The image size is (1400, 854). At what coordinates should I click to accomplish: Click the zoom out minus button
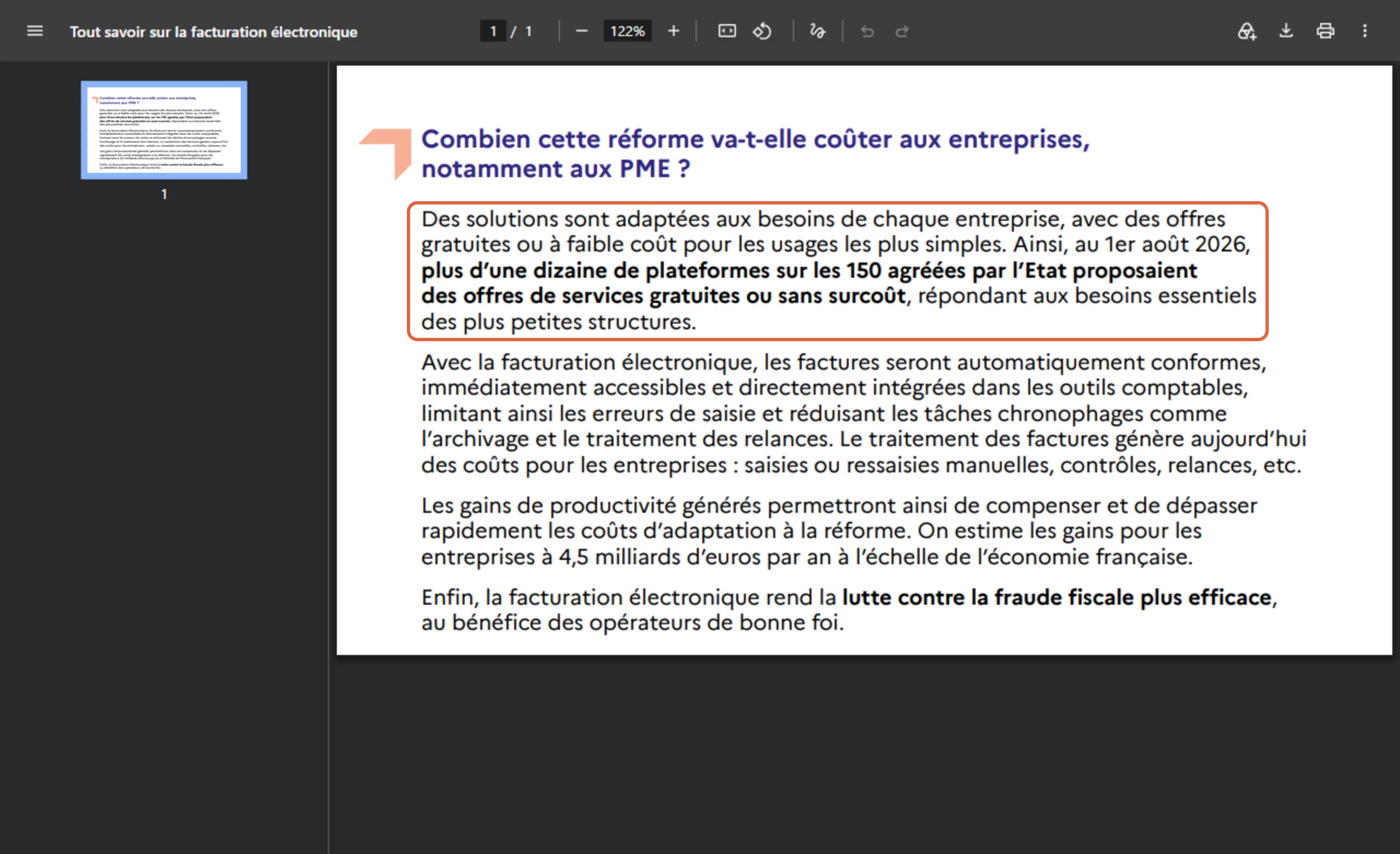(x=581, y=31)
